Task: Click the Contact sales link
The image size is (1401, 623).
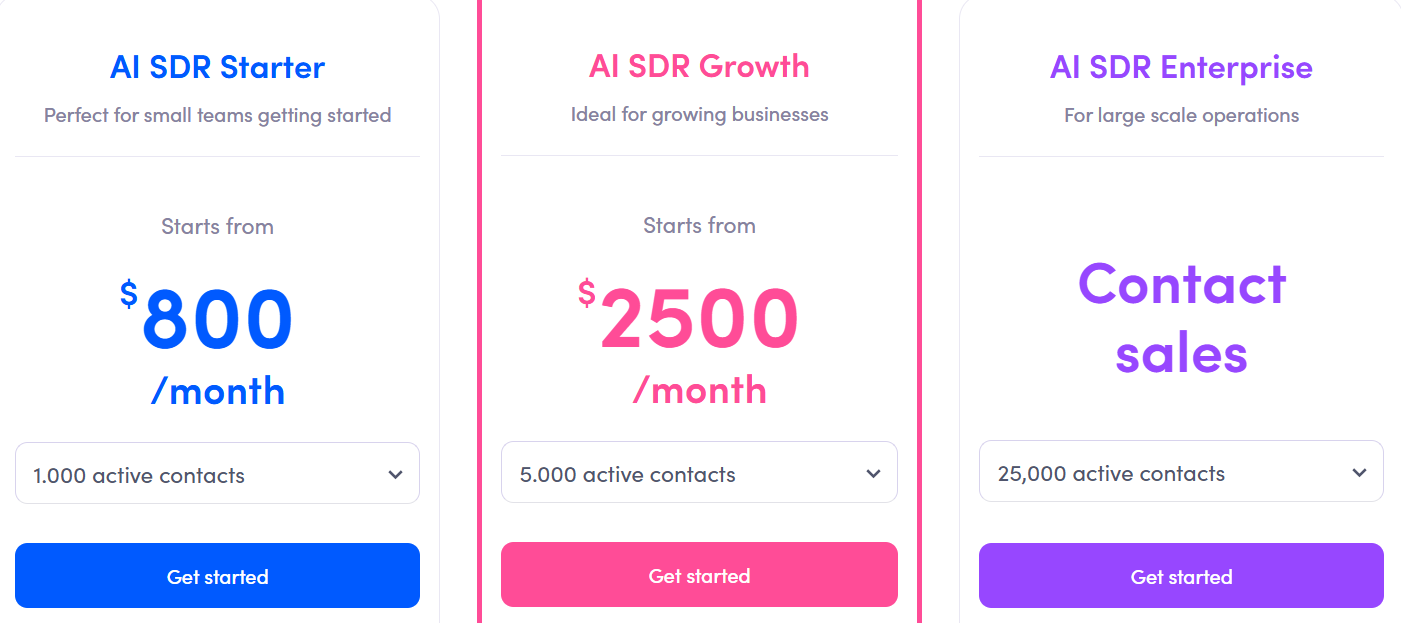Action: 1181,320
